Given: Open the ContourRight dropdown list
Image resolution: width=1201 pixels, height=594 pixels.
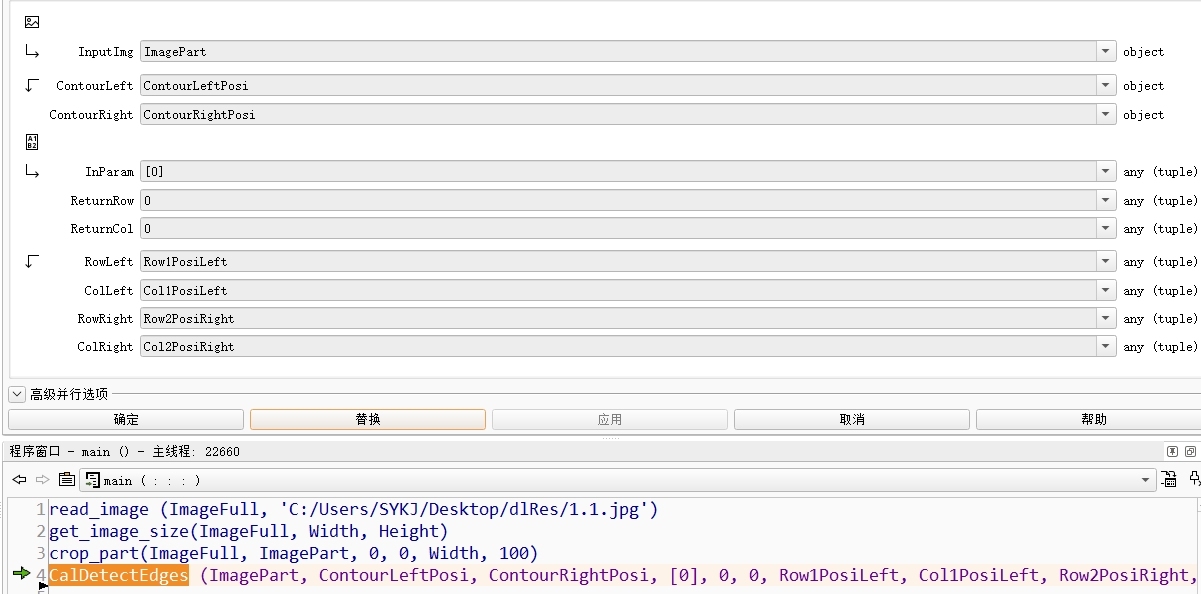Looking at the screenshot, I should 1106,115.
